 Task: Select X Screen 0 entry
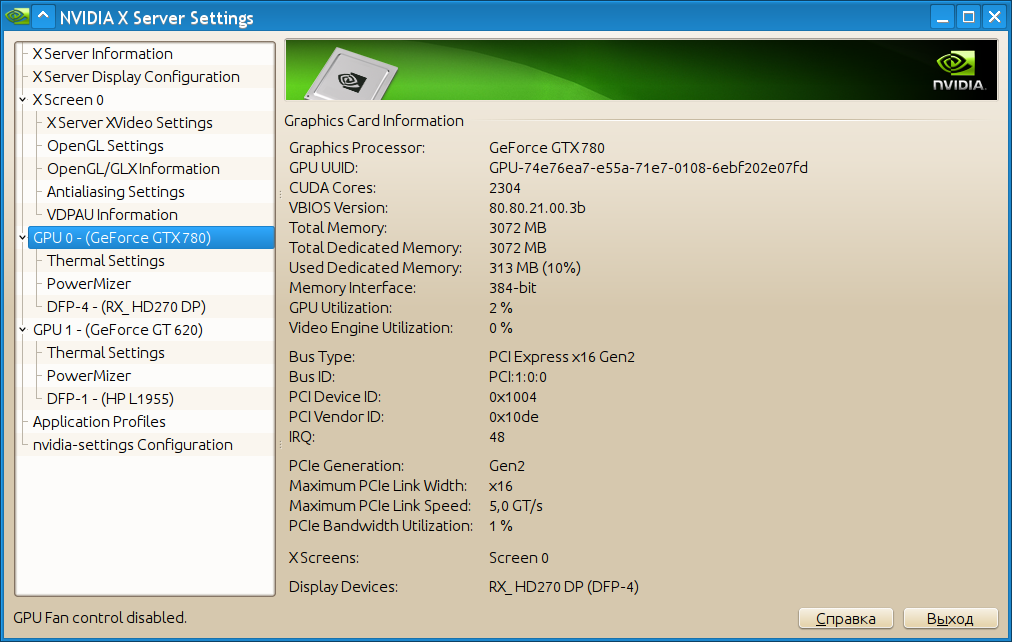tap(68, 100)
